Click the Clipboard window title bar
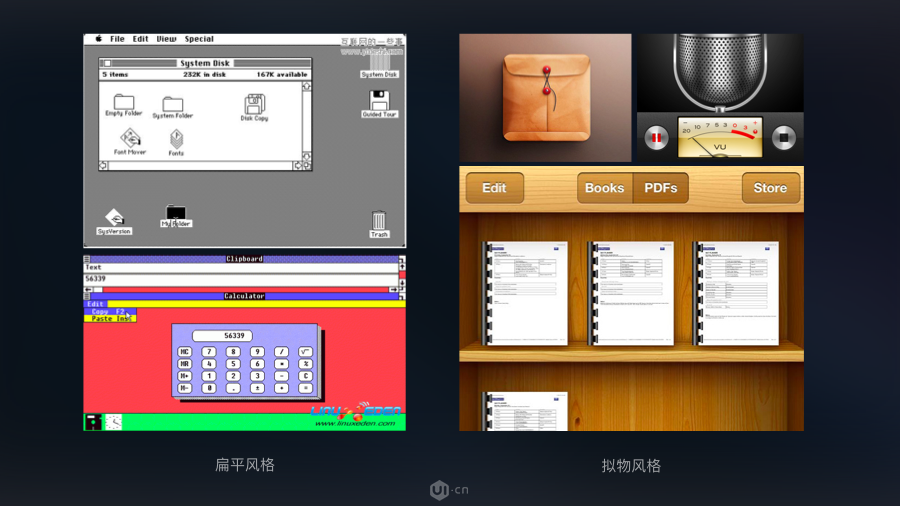 click(x=244, y=259)
